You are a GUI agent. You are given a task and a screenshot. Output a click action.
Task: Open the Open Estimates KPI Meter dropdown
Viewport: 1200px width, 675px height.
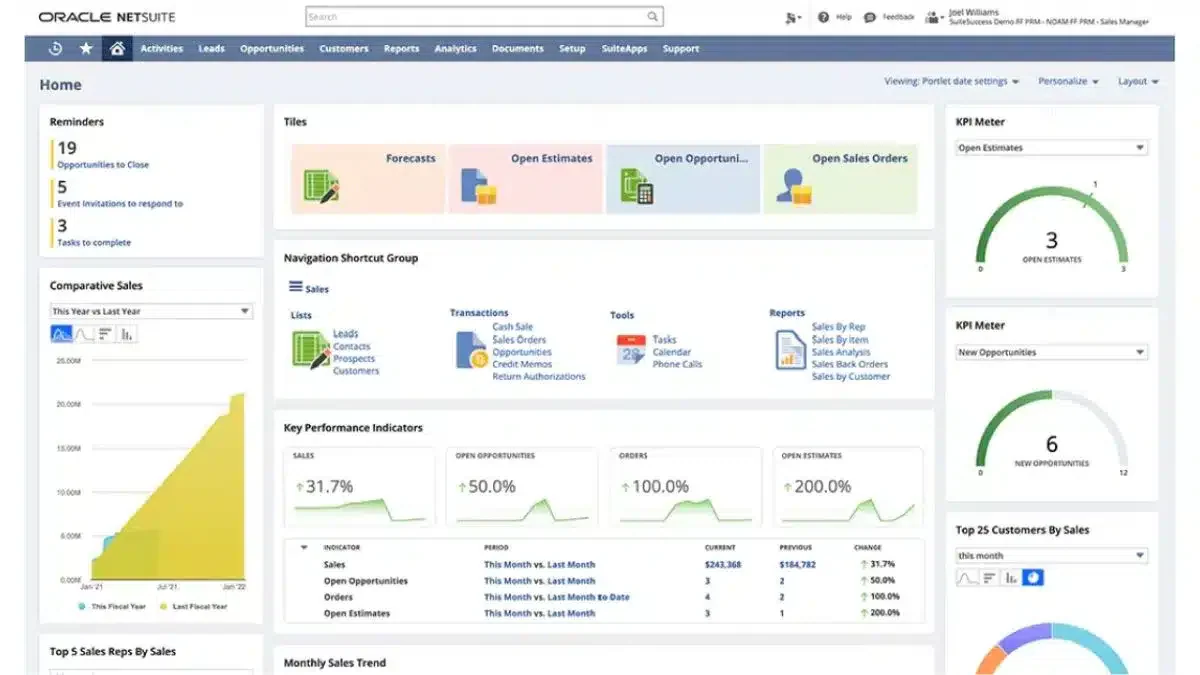(1052, 148)
